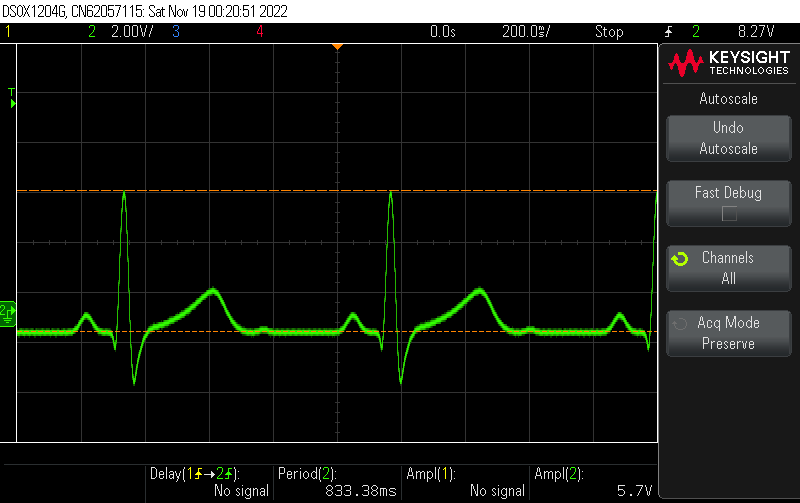Image resolution: width=800 pixels, height=503 pixels.
Task: Click the Stop run status text
Action: coord(609,32)
